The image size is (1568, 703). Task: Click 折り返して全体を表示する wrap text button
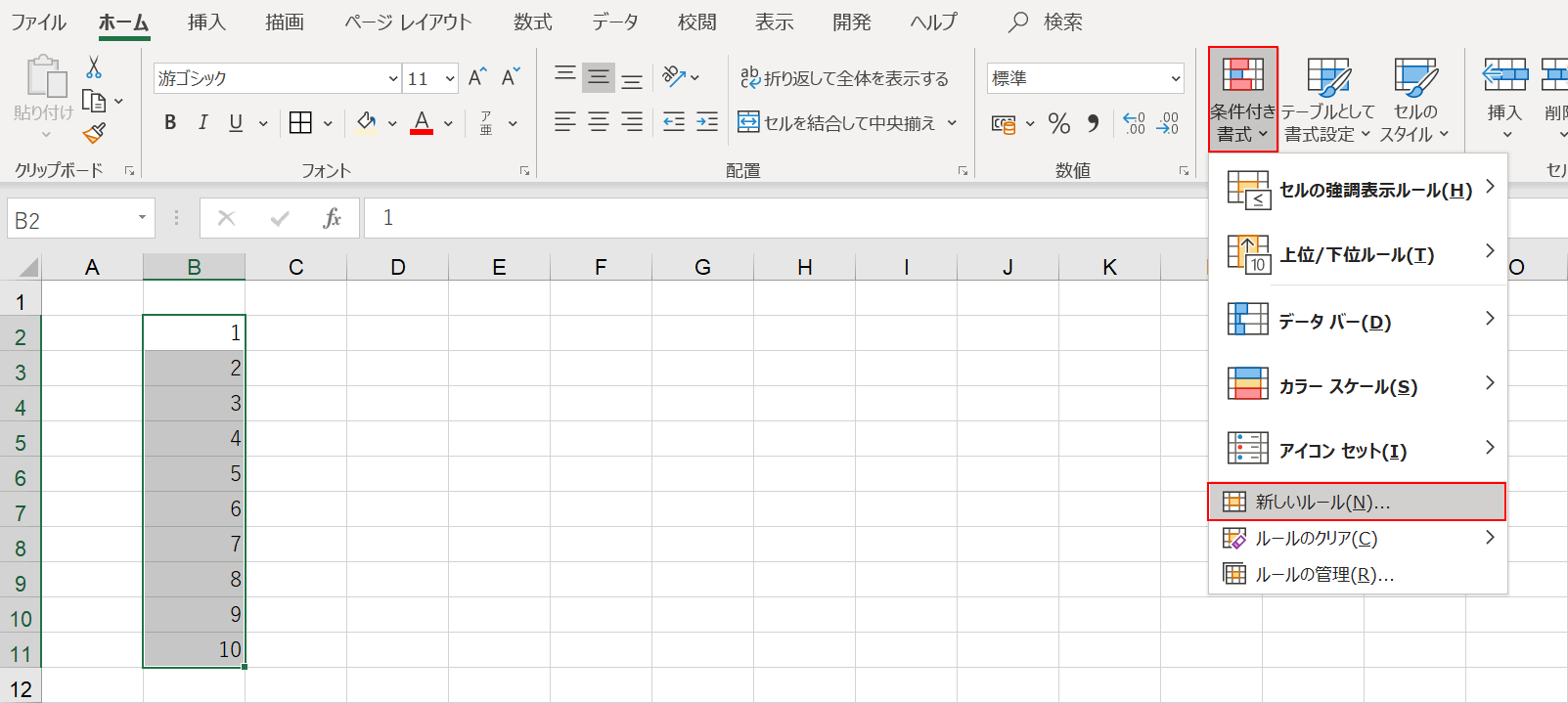point(844,78)
